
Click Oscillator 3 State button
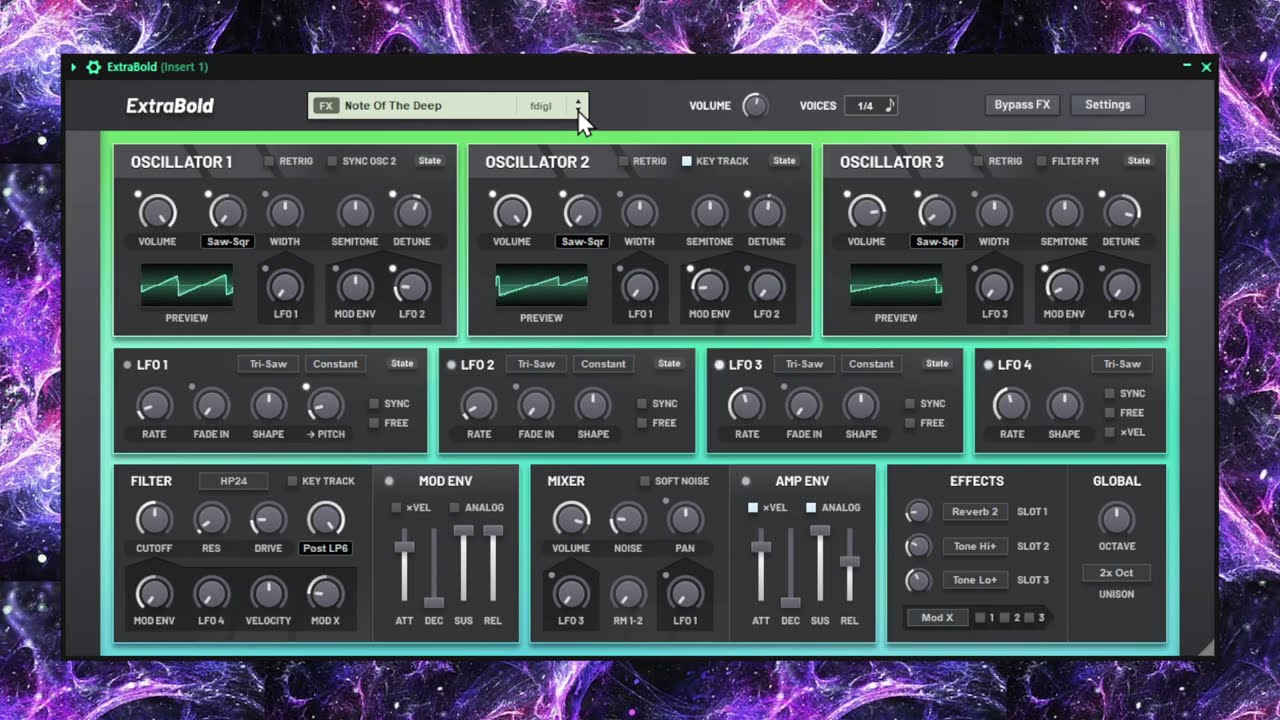coord(1139,161)
